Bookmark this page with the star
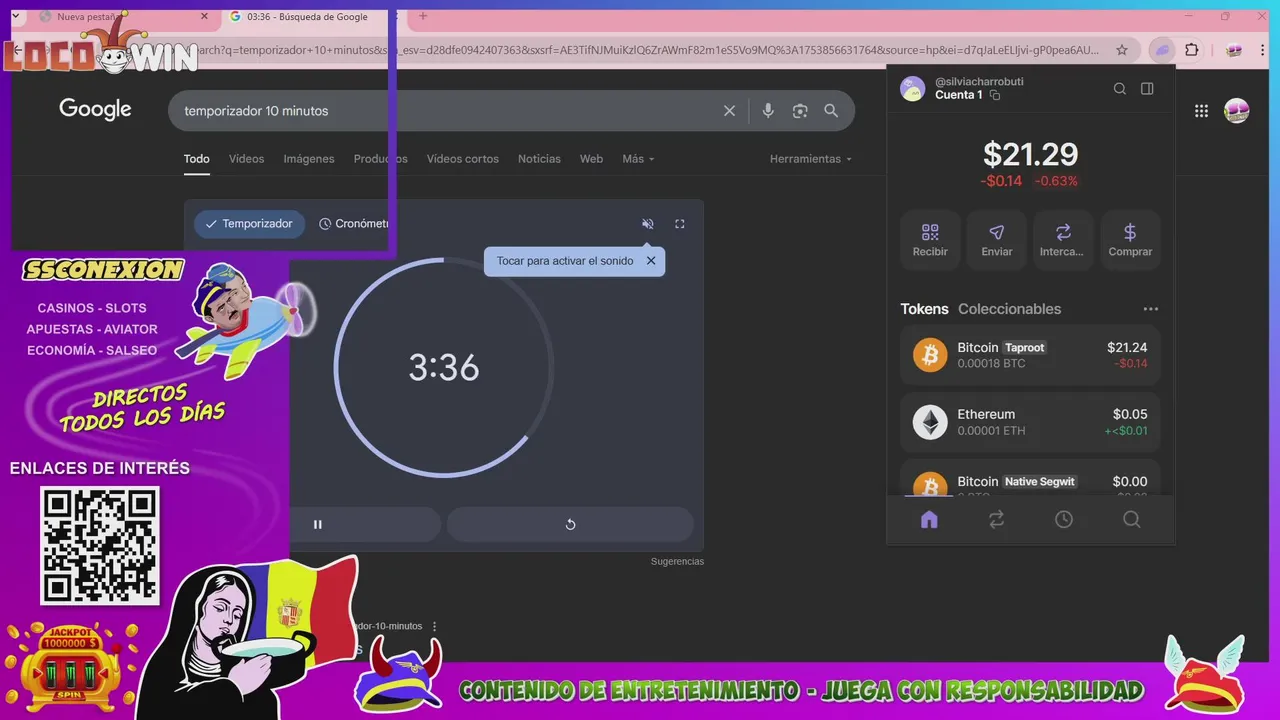 [x=1122, y=50]
